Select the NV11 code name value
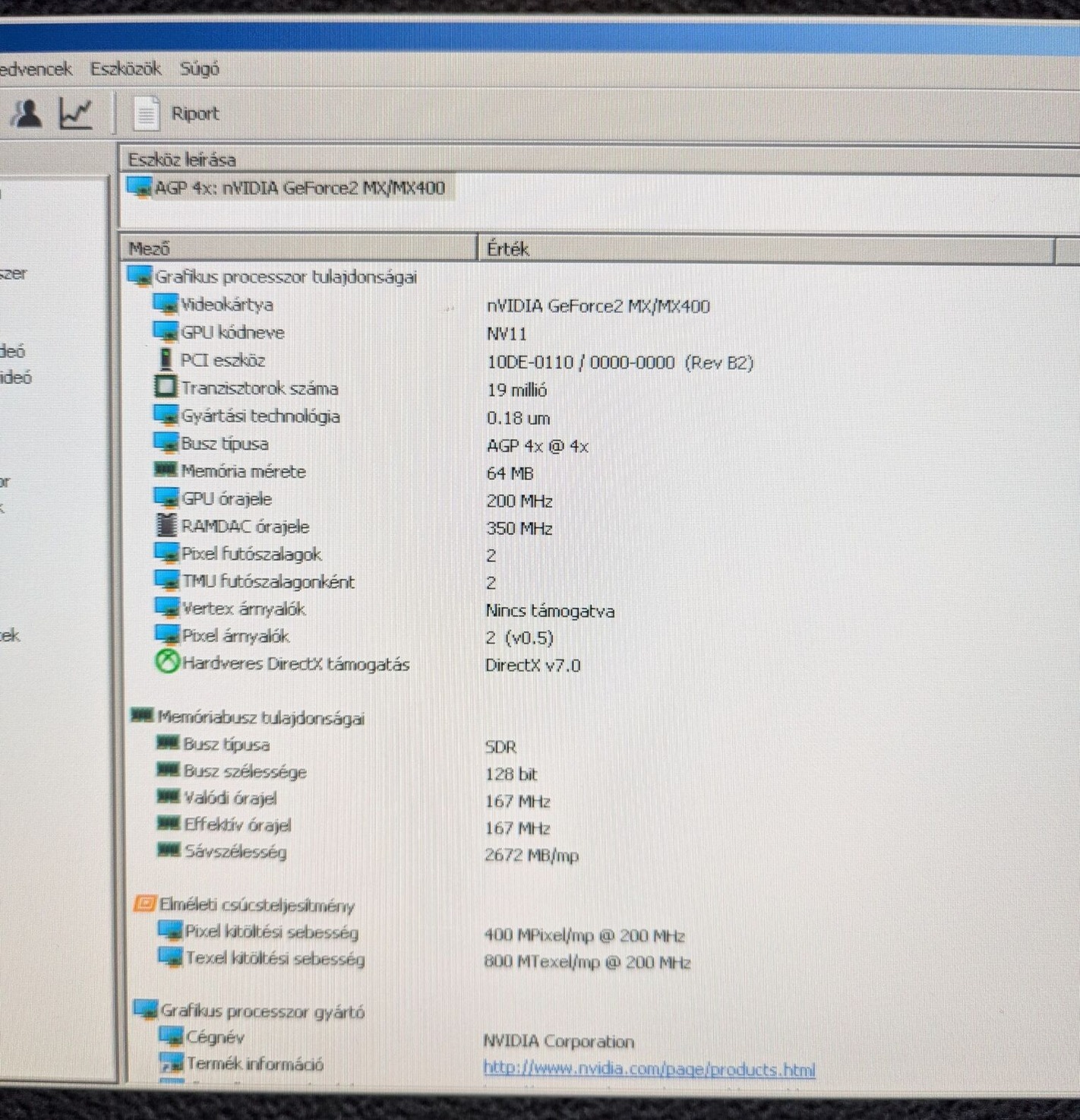 pos(507,334)
